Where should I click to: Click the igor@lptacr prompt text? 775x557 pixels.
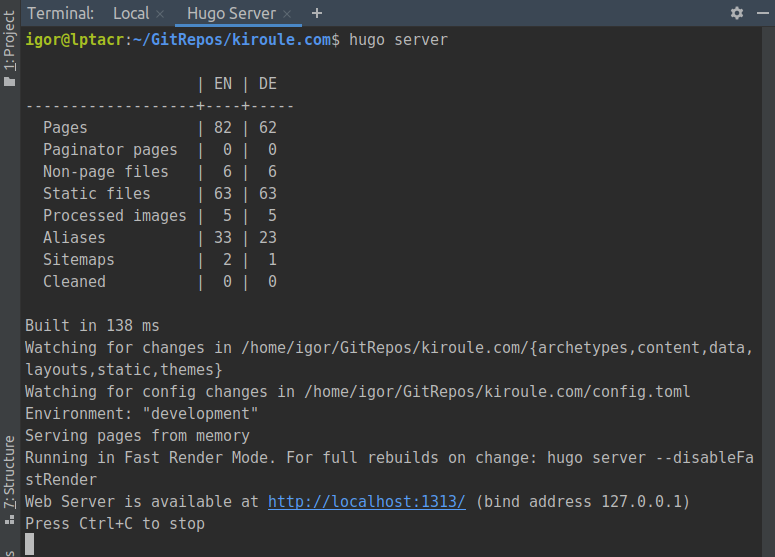click(x=75, y=40)
